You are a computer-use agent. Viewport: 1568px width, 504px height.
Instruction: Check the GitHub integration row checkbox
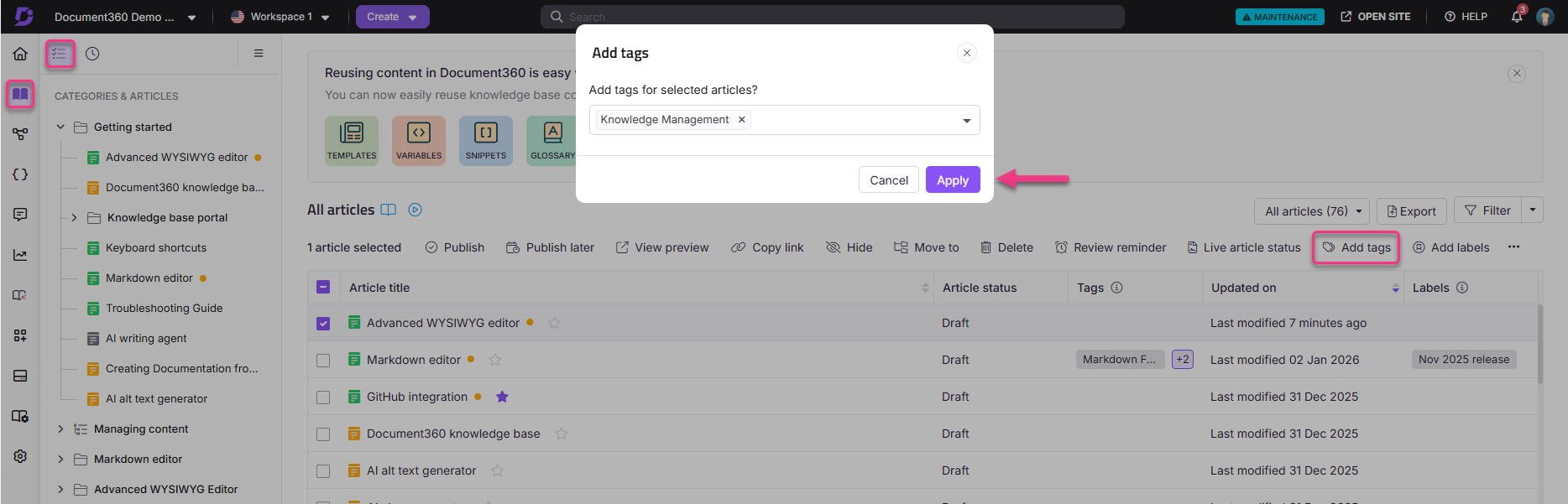[323, 397]
